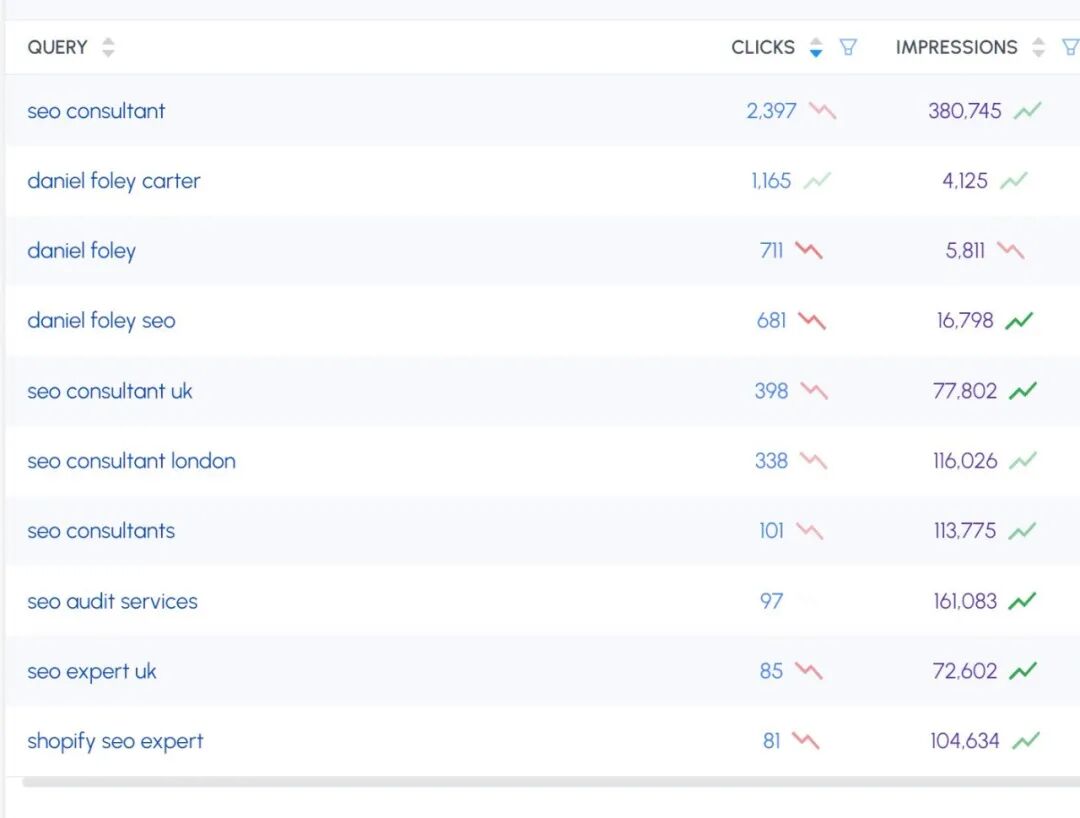Toggle sort arrows on Impressions column
Screen dimensions: 1080x818
(1039, 47)
